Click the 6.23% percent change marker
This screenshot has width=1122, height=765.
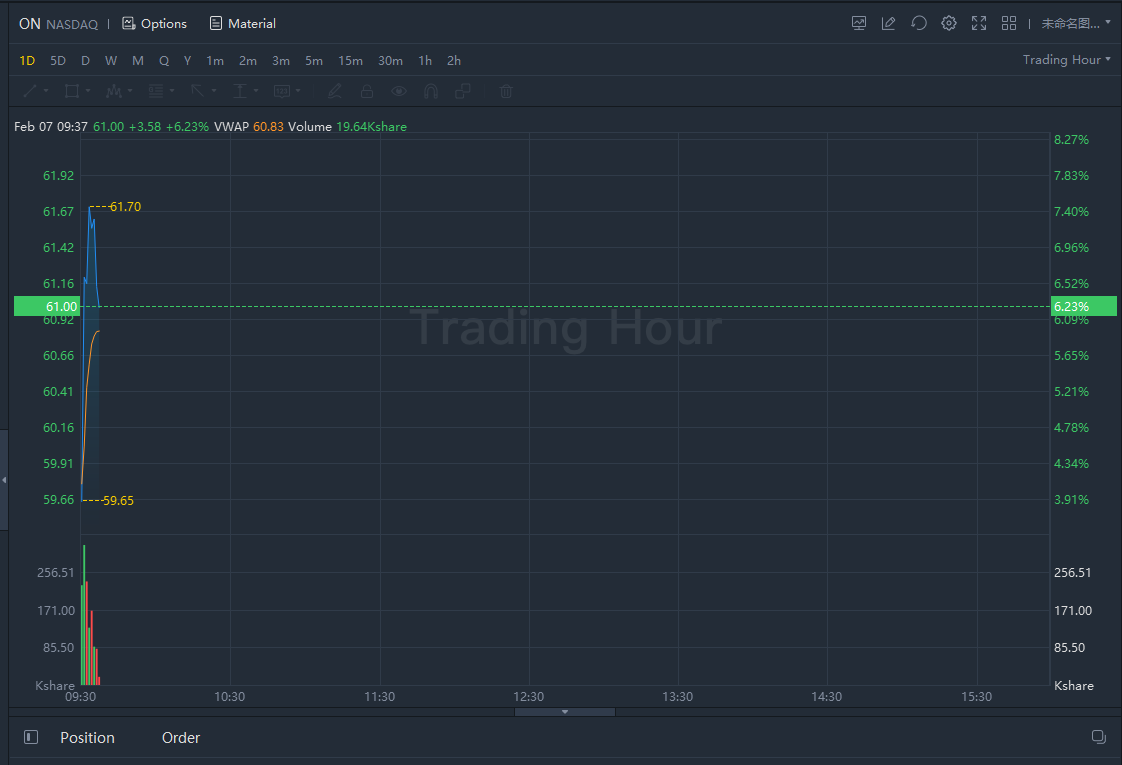point(1083,306)
